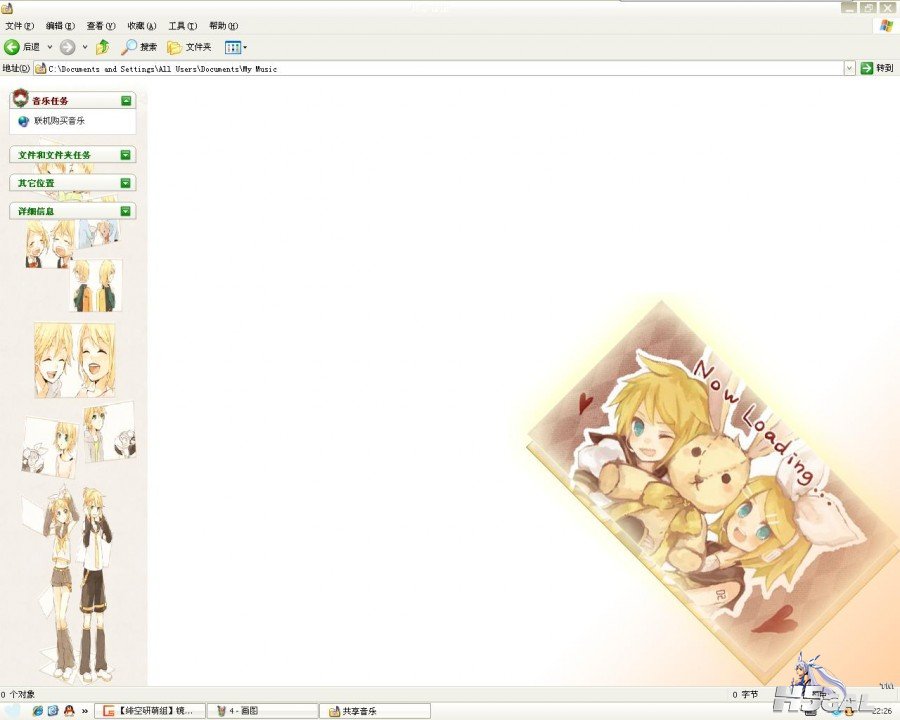Image resolution: width=900 pixels, height=720 pixels.
Task: Restore down the explorer window
Action: [x=868, y=7]
